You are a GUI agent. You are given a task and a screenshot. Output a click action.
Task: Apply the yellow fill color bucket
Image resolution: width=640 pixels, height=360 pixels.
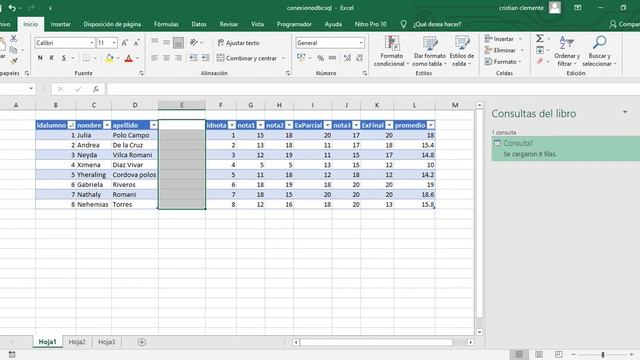(x=109, y=58)
